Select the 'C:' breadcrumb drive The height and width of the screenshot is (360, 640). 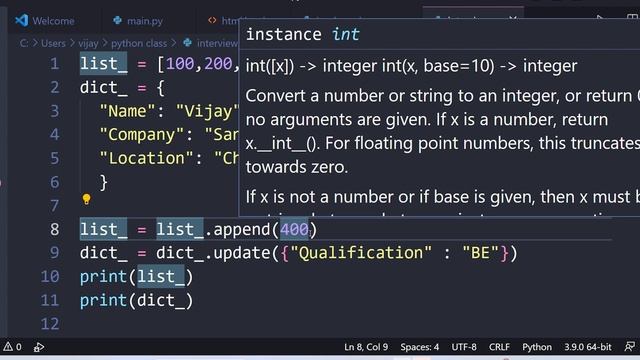point(24,43)
